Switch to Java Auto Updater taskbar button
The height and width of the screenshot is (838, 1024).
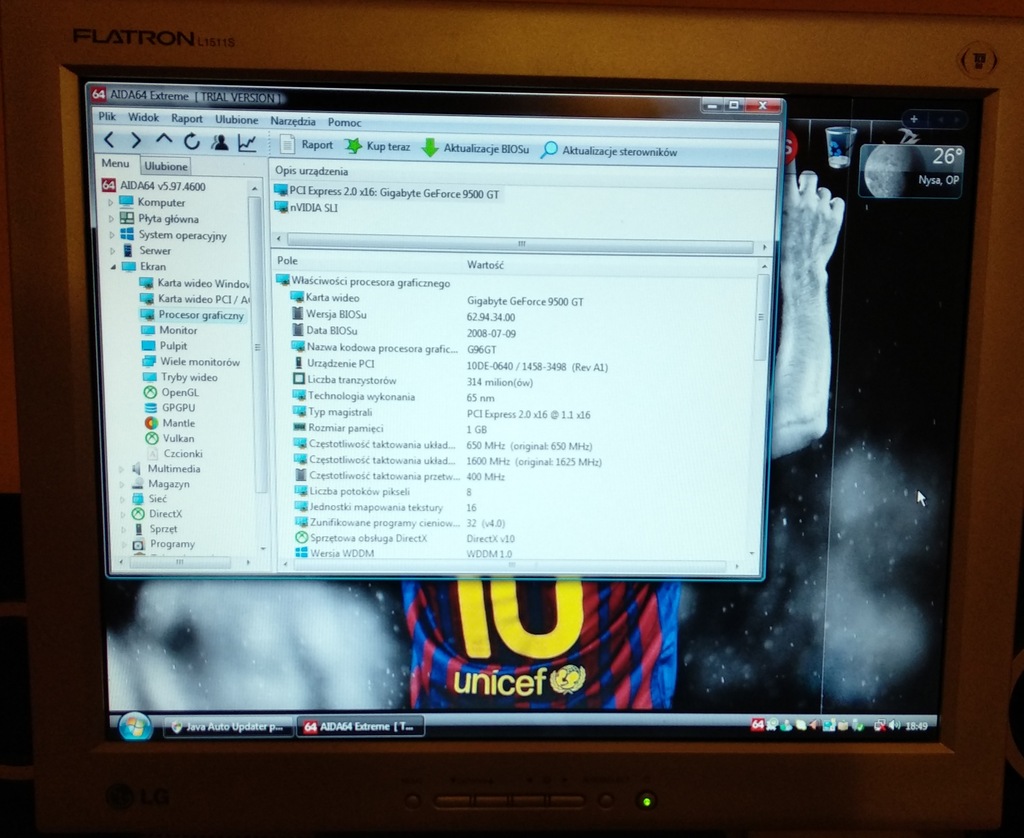(x=227, y=727)
